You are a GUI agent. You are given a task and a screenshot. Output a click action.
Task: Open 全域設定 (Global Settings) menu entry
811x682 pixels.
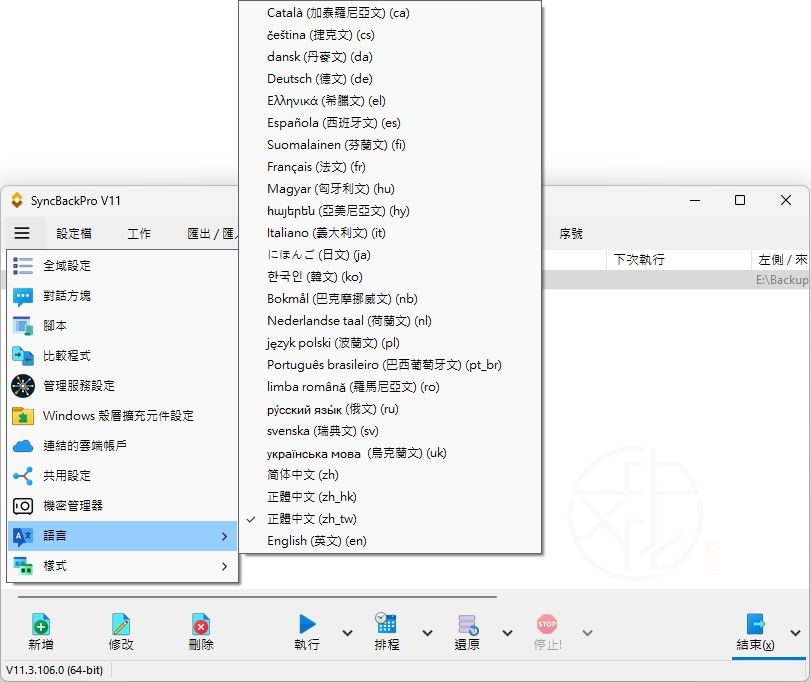(67, 266)
